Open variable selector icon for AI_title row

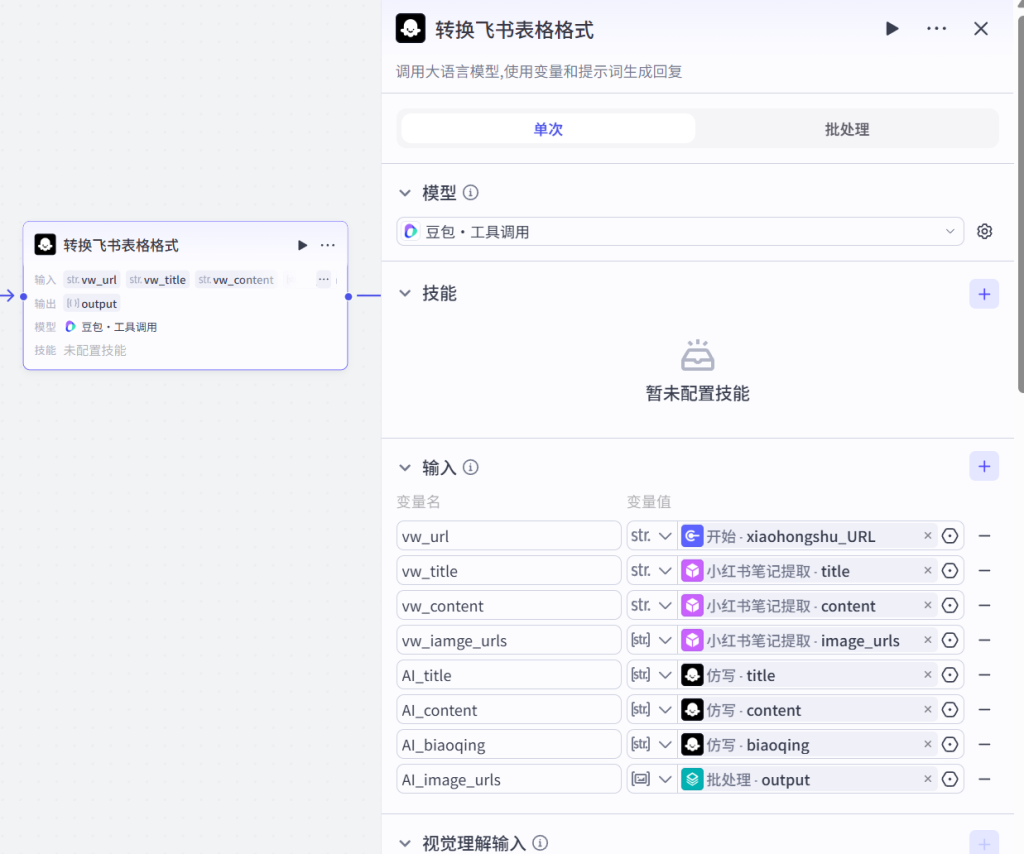950,675
